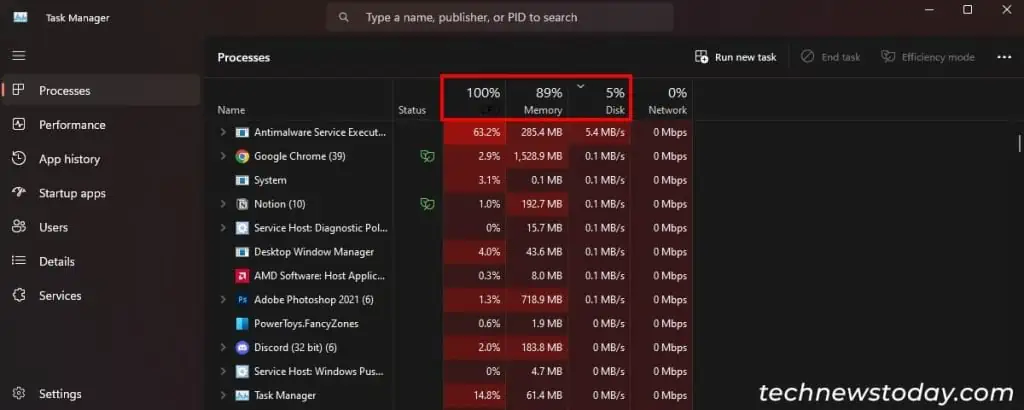Click the Desktop Window Manager icon
The image size is (1024, 410).
242,252
